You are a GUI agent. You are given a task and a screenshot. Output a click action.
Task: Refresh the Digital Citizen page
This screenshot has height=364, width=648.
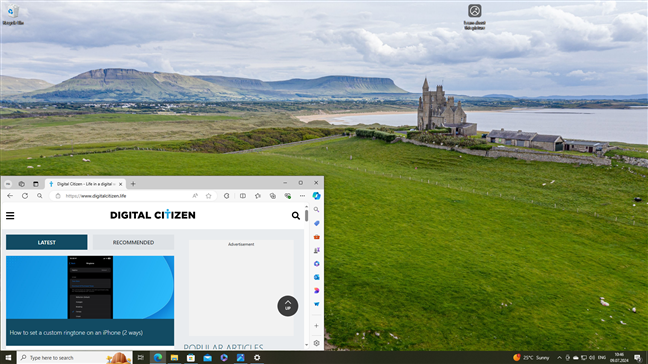25,196
